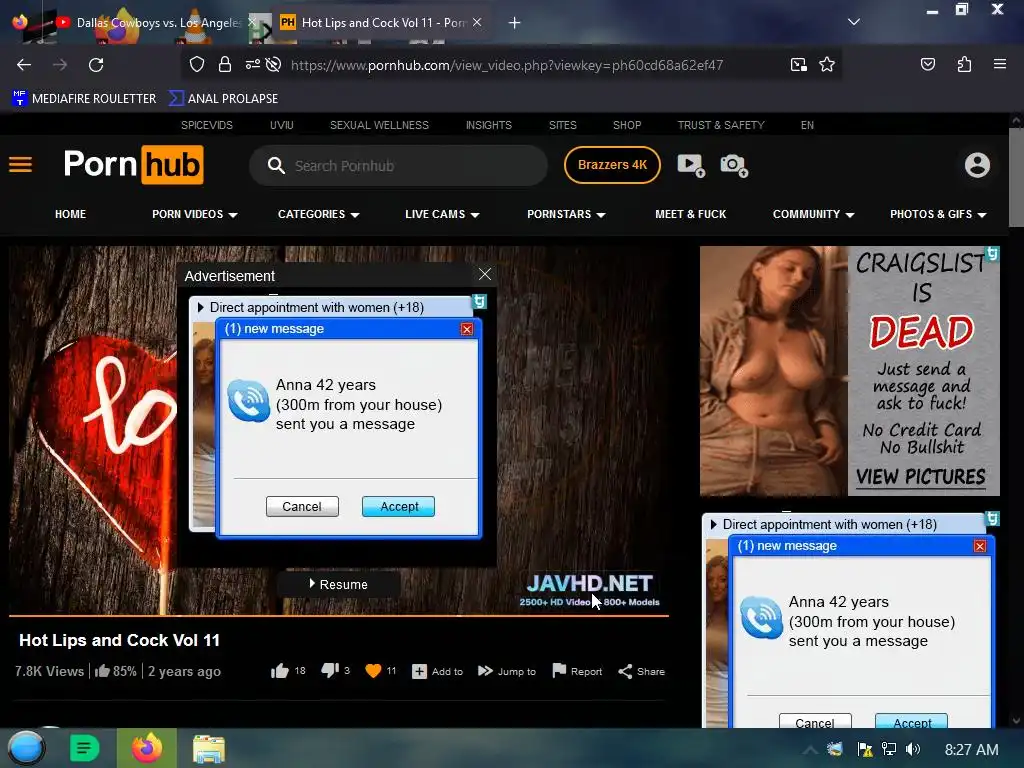Close the overlay new message box with the red X
The image size is (1024, 768).
pos(467,329)
